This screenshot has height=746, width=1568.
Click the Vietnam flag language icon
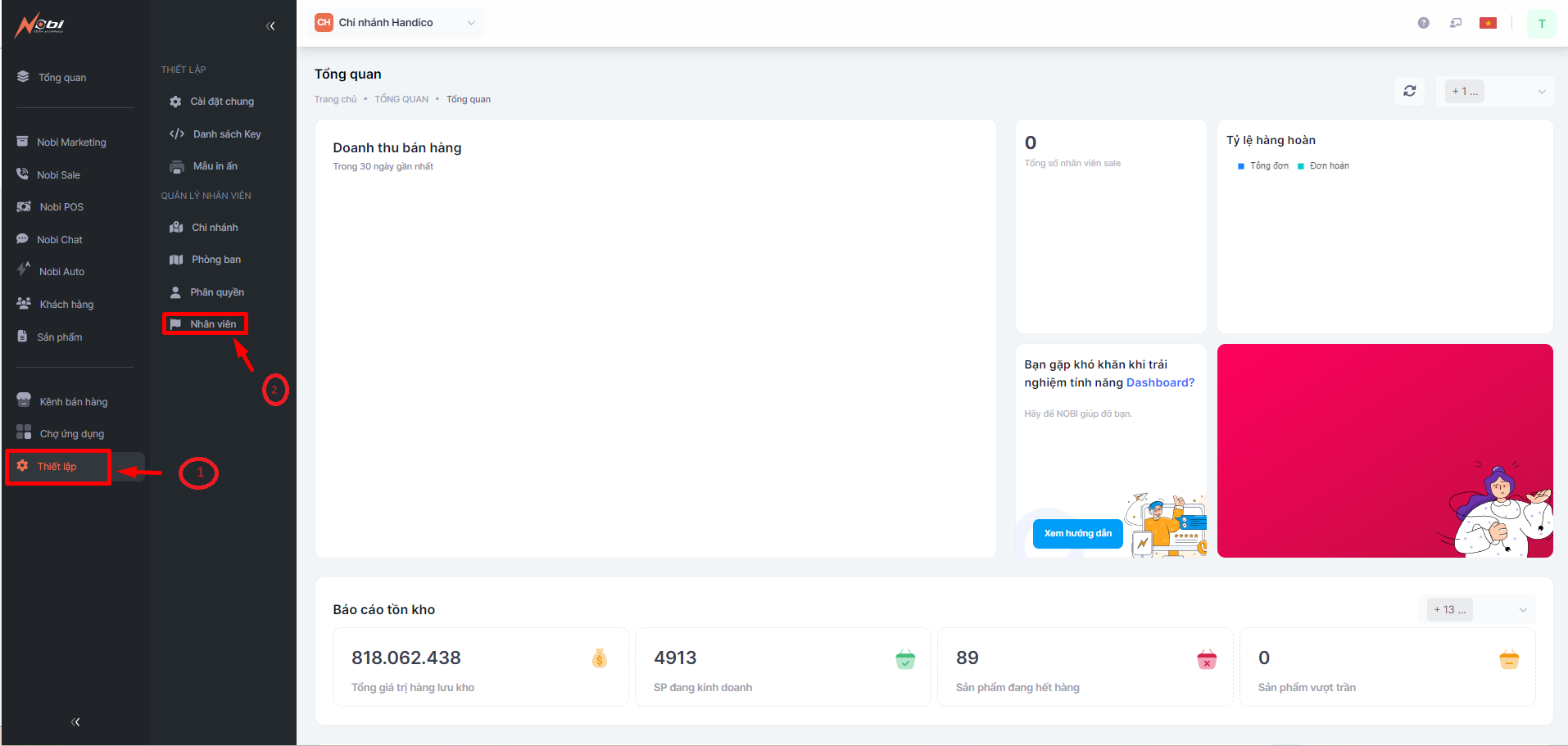[x=1488, y=23]
